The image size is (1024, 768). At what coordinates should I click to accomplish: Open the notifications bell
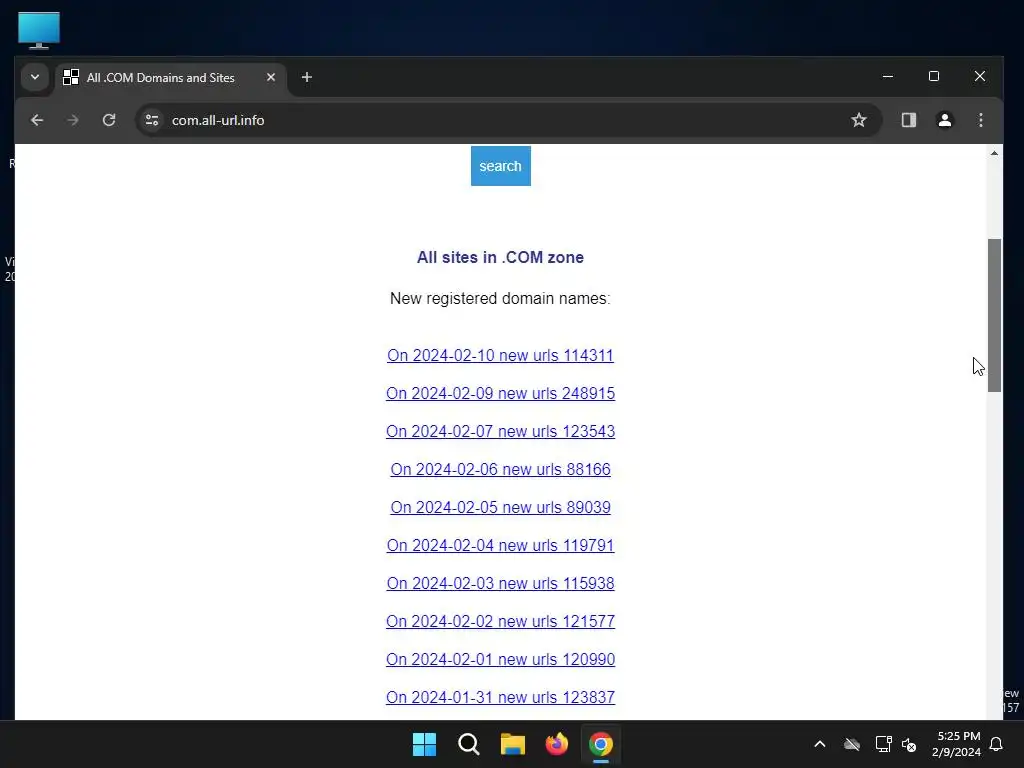(x=997, y=744)
